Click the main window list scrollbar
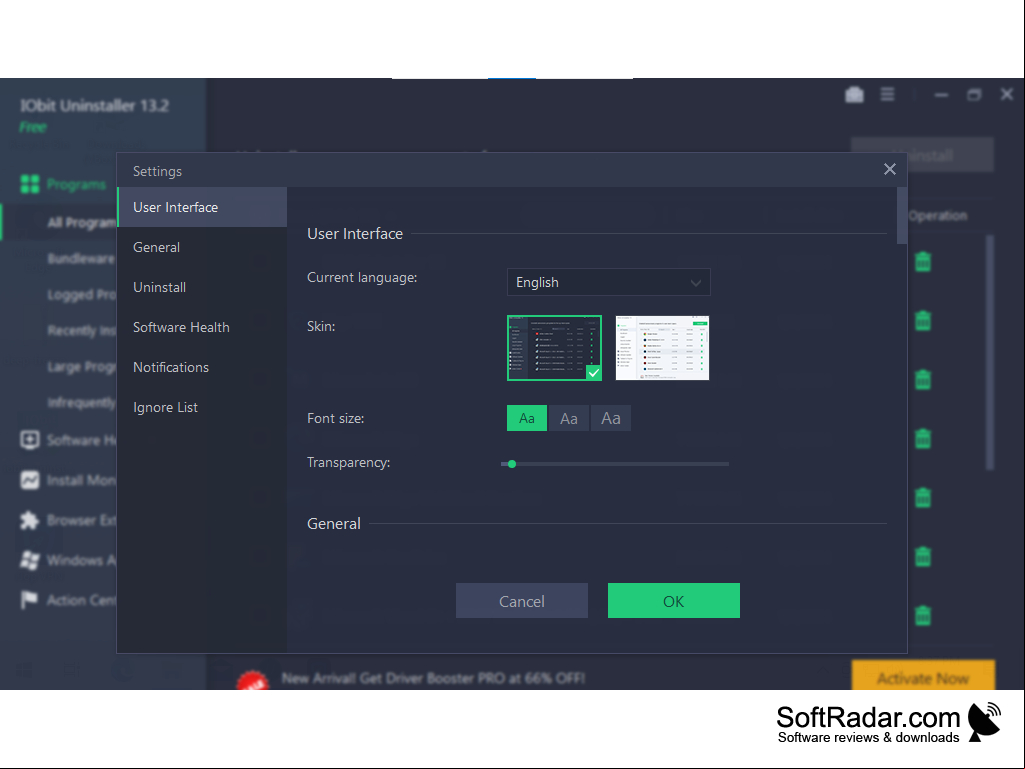This screenshot has width=1025, height=769. click(x=990, y=352)
